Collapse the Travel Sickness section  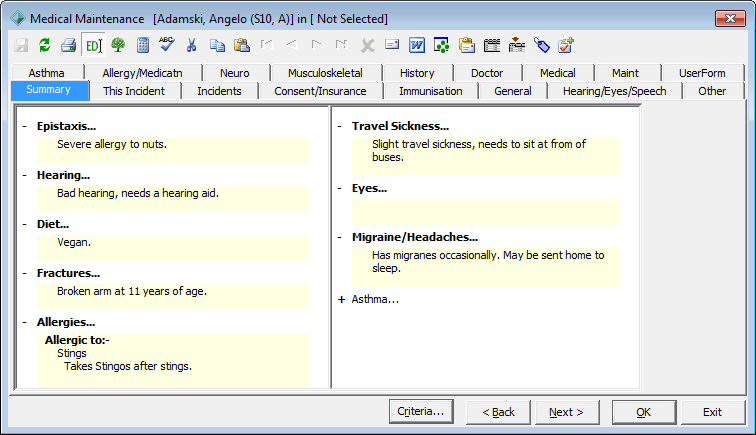[340, 126]
